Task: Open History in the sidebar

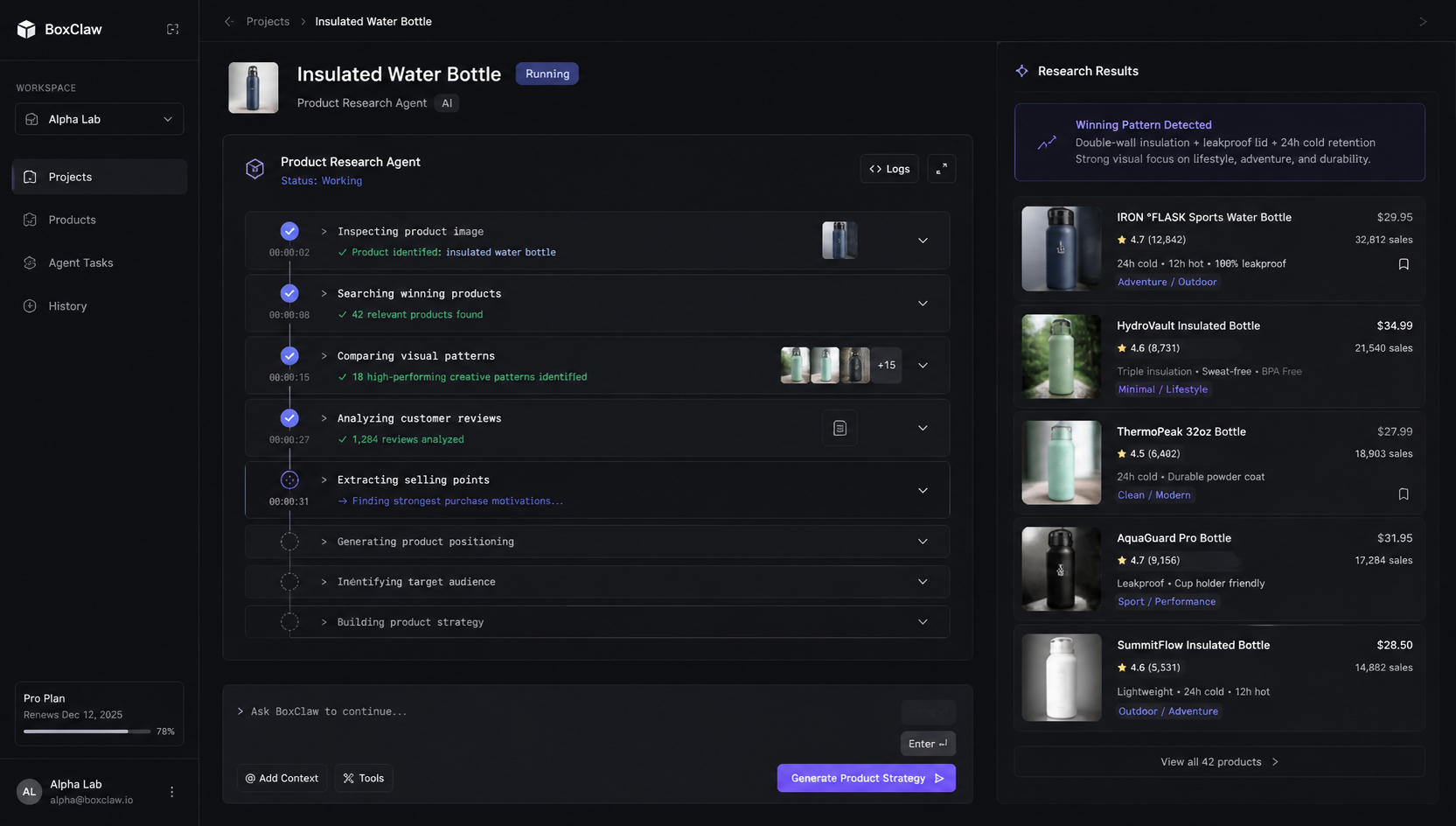Action: pos(100,306)
